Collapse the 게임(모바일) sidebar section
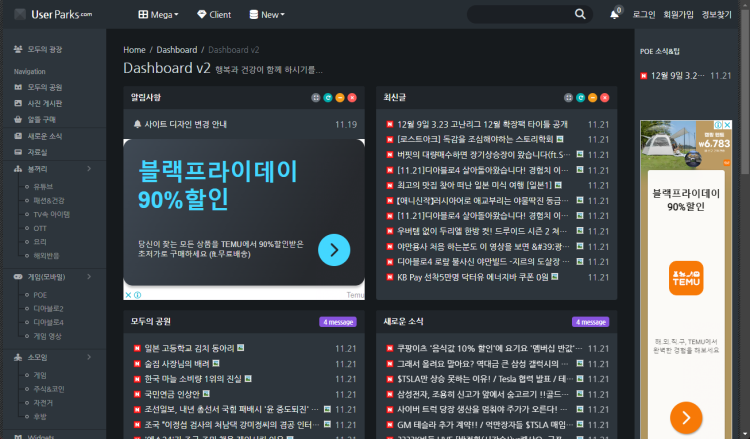750x439 pixels. 89,276
